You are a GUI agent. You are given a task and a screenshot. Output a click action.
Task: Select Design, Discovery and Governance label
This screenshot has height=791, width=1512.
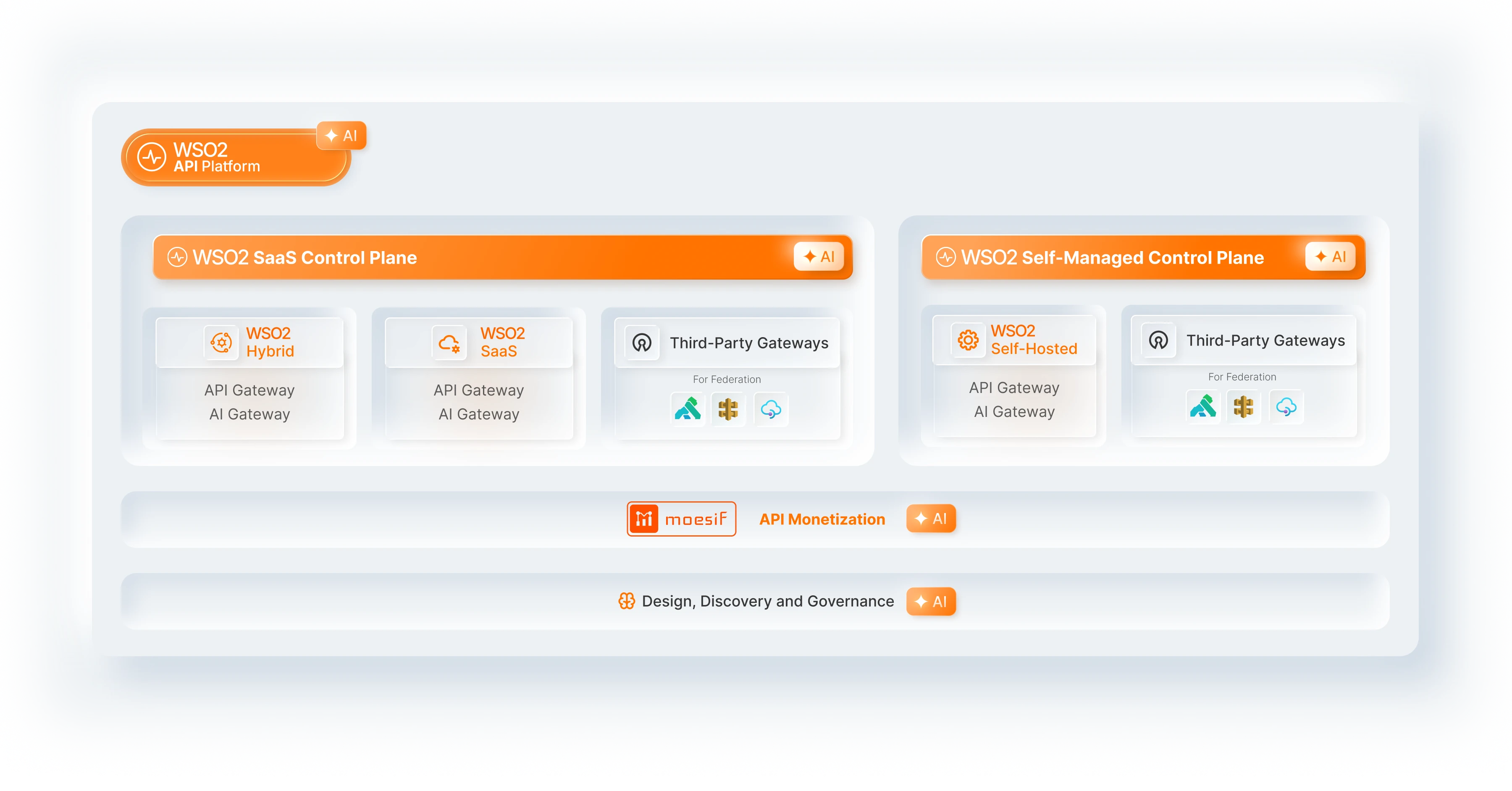768,602
